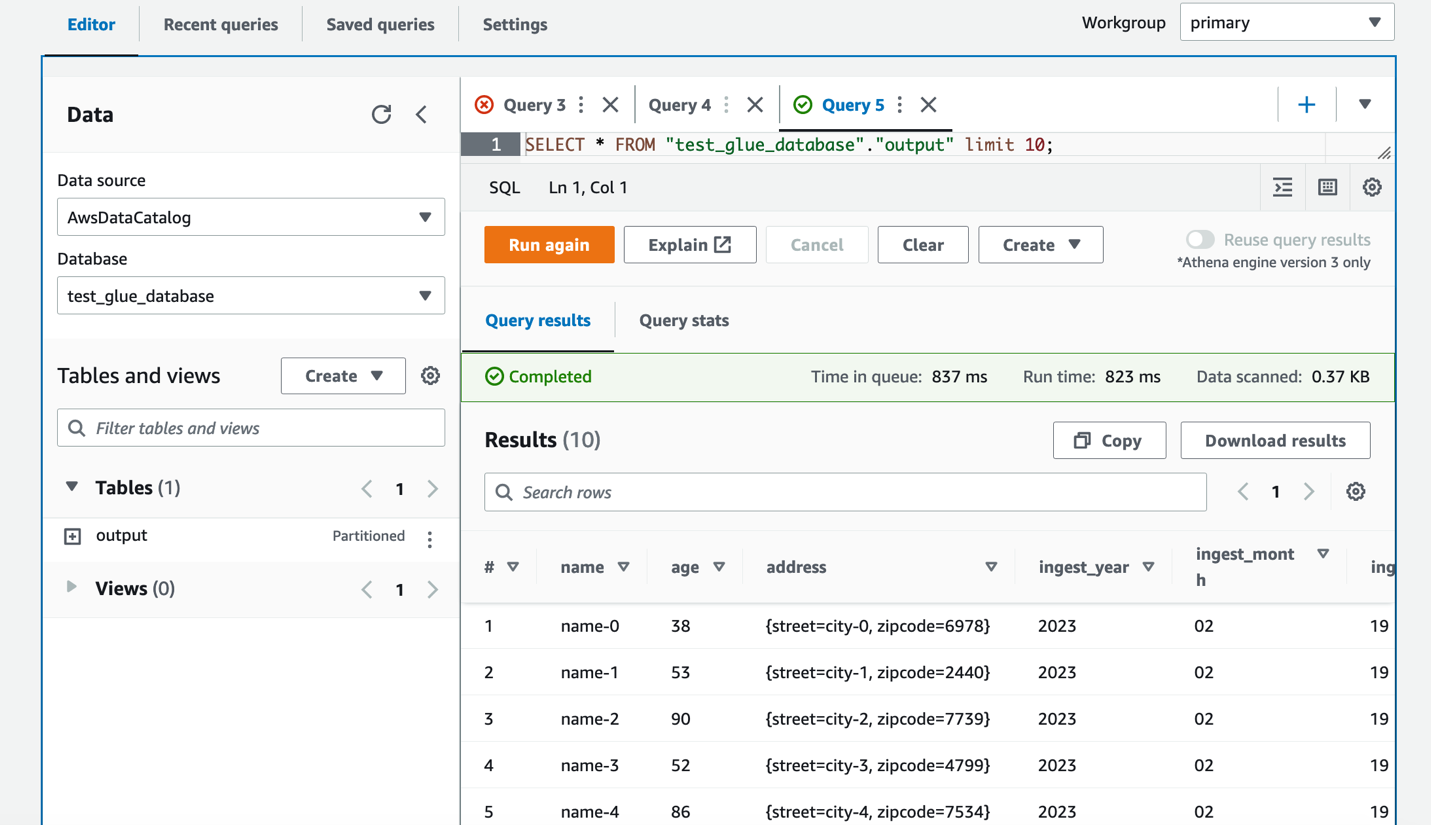Open the Database dropdown
The image size is (1431, 825).
[x=249, y=295]
